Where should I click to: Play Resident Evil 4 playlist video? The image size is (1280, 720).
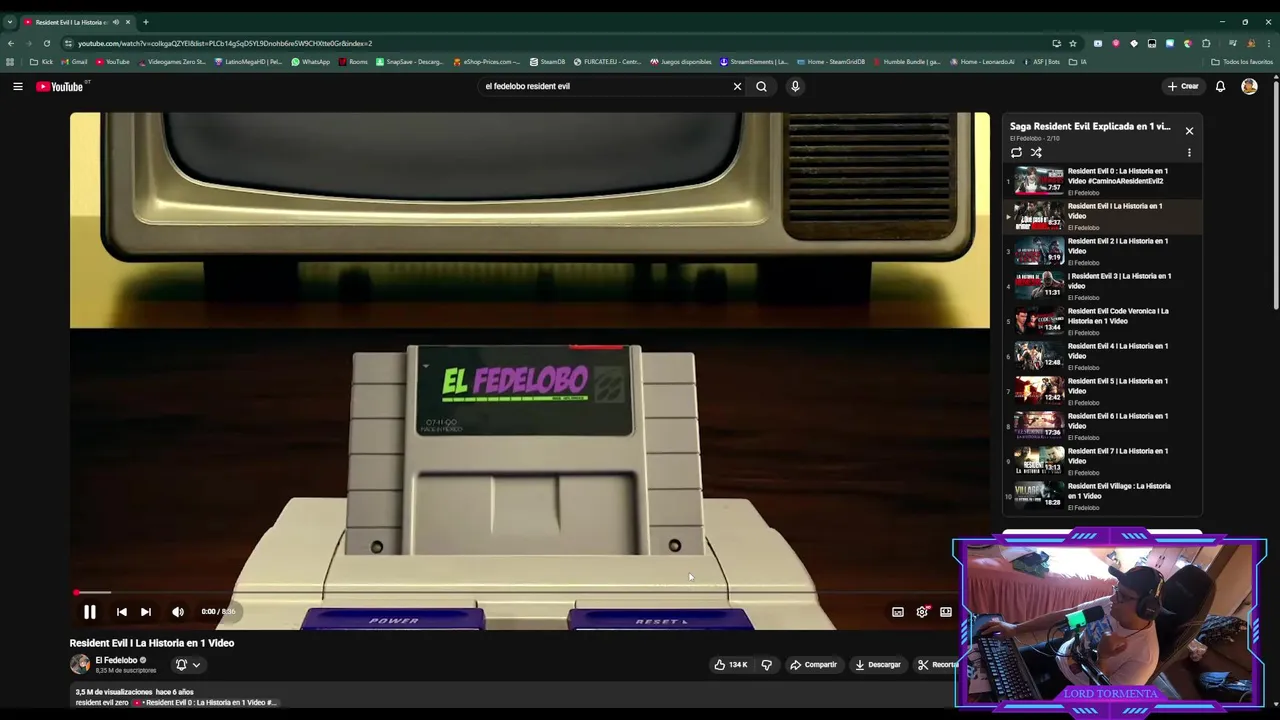click(1103, 356)
